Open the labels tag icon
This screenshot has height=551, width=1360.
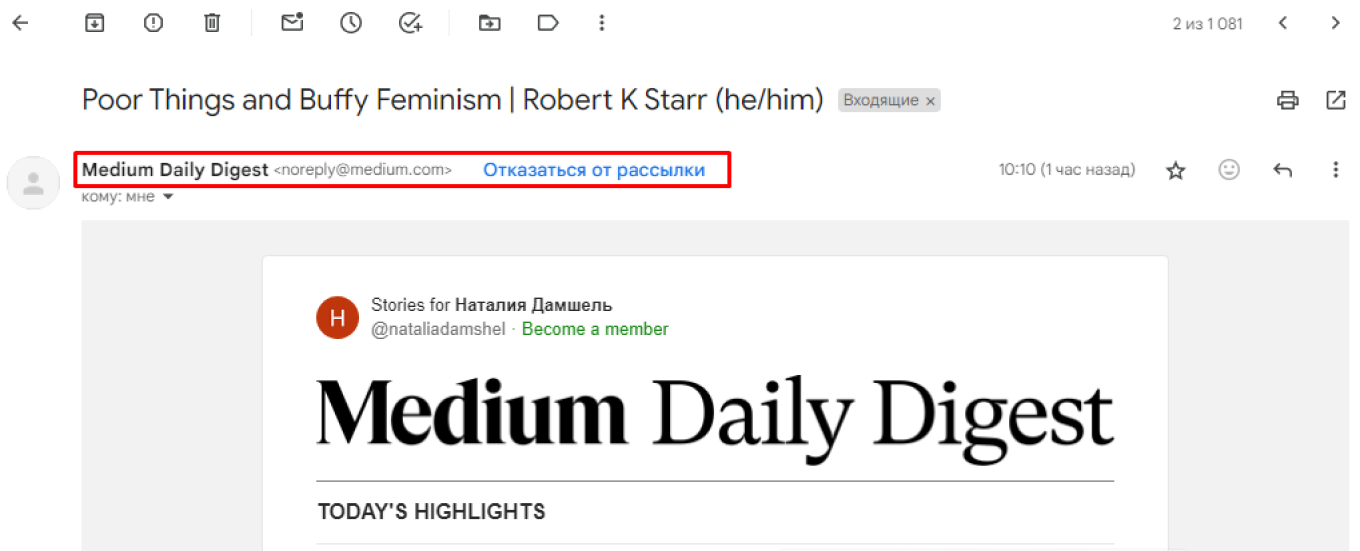point(548,22)
